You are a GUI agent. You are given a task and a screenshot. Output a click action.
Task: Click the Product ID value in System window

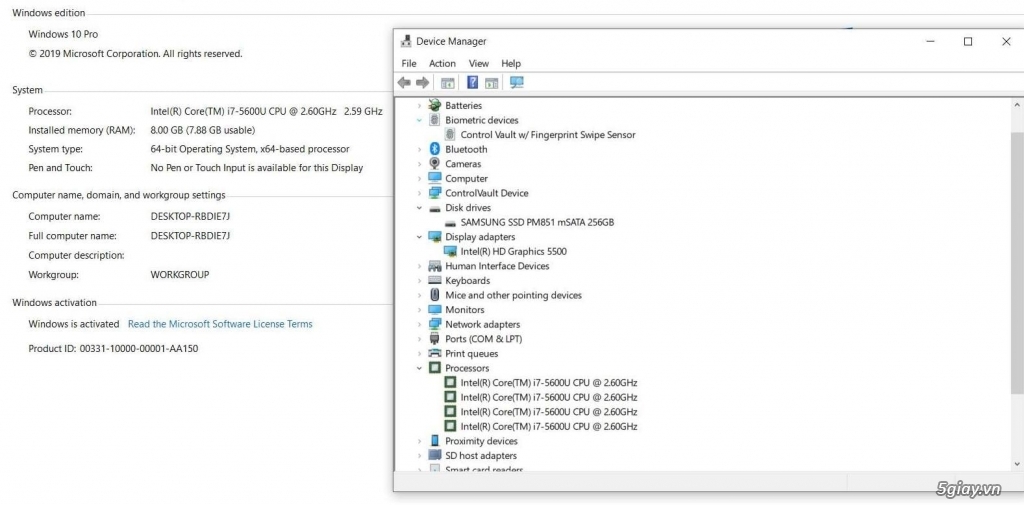coord(138,348)
